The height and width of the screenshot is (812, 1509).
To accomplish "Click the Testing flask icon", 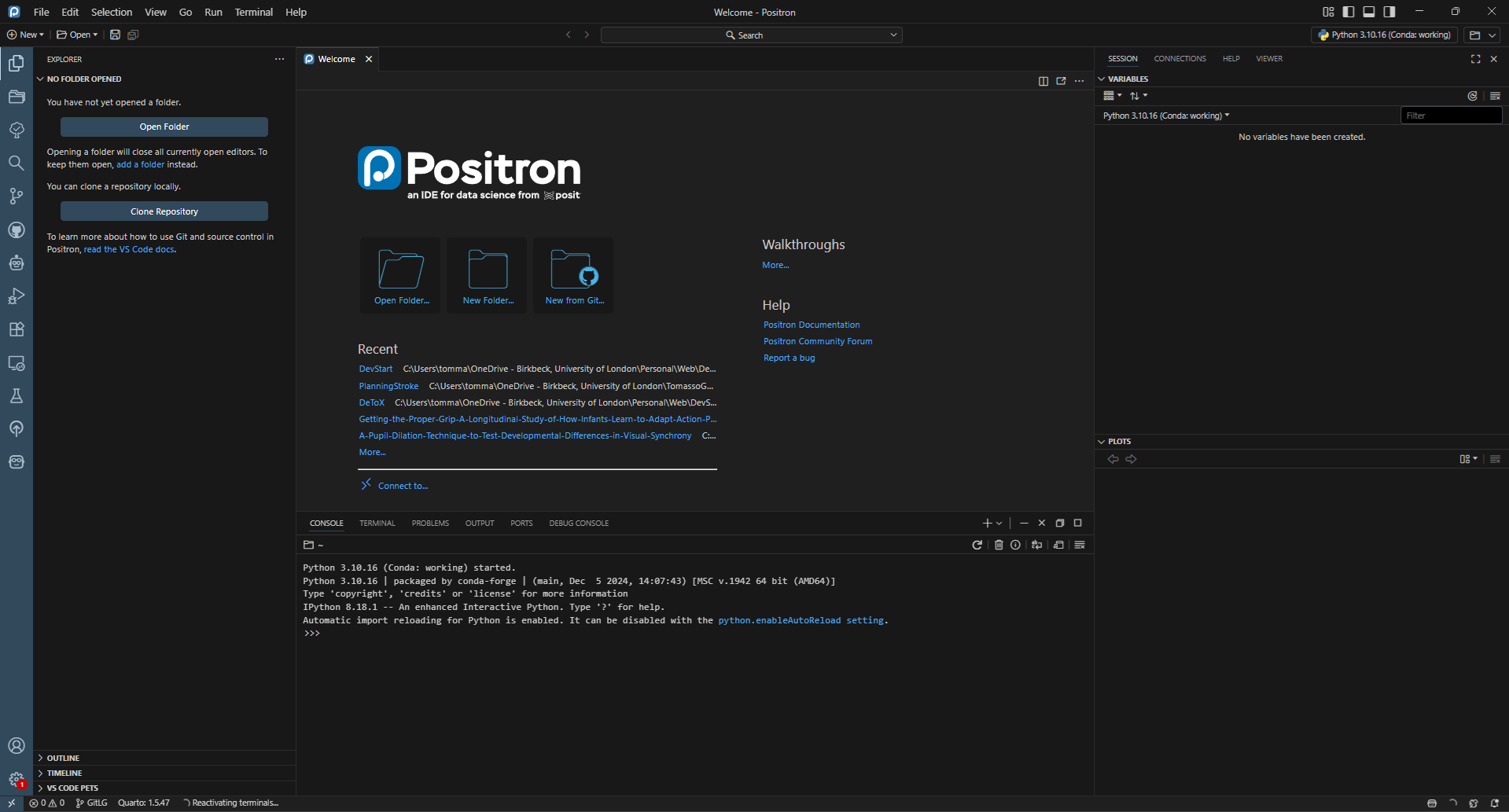I will [x=16, y=395].
